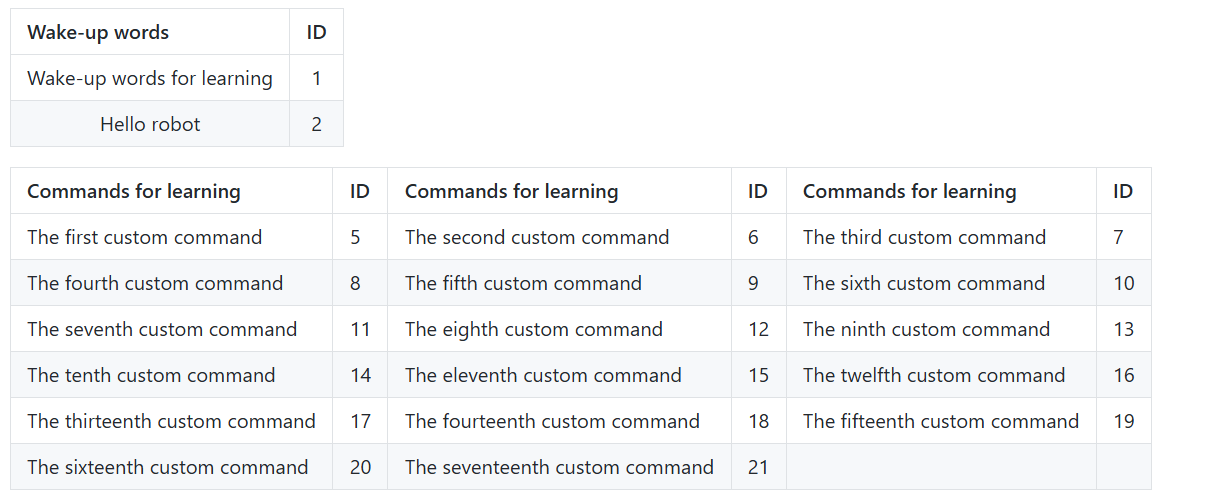Click 'The ninth custom command' cell
The width and height of the screenshot is (1210, 496).
click(941, 329)
